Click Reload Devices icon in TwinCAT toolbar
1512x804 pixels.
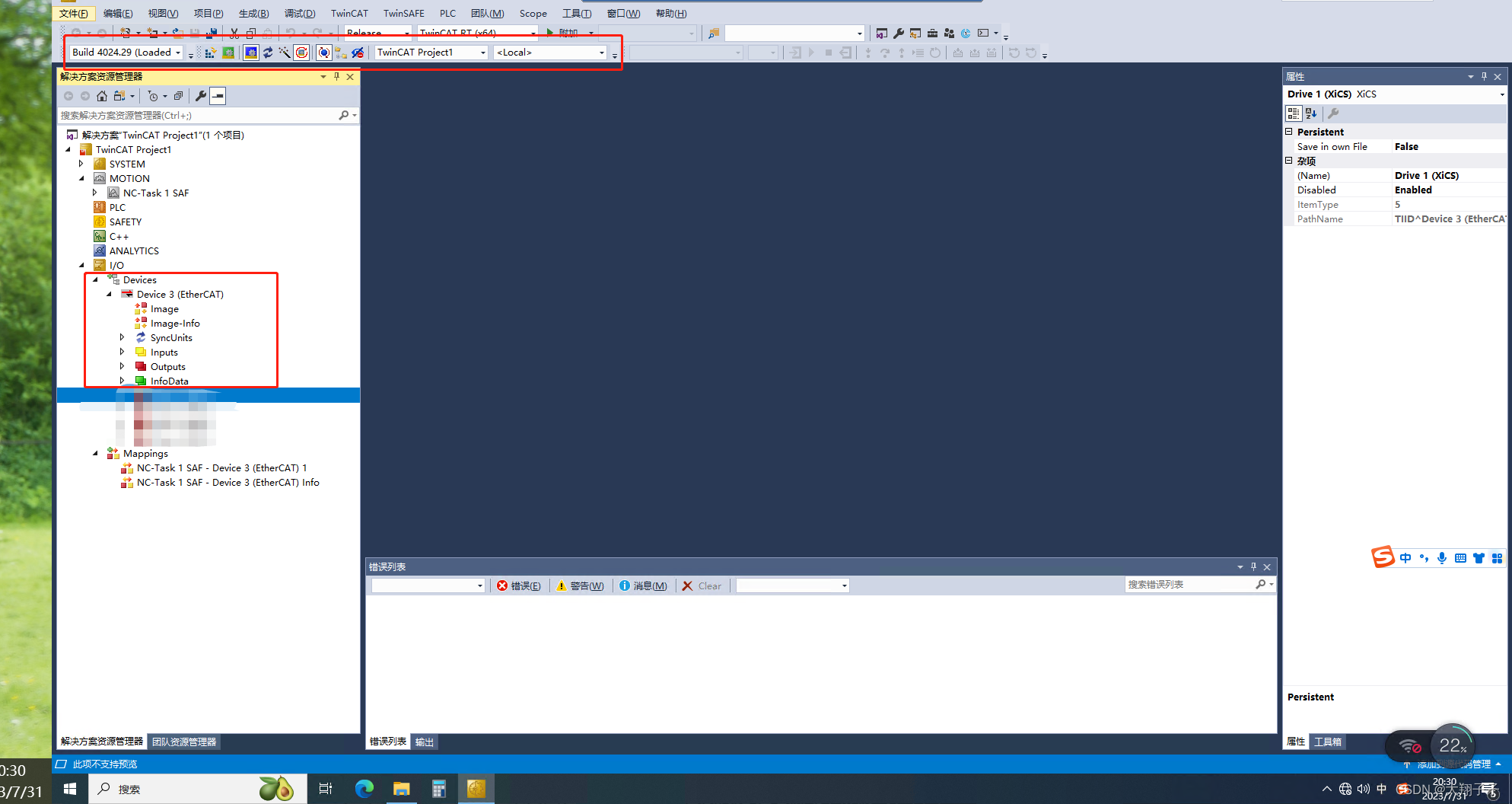pyautogui.click(x=268, y=53)
